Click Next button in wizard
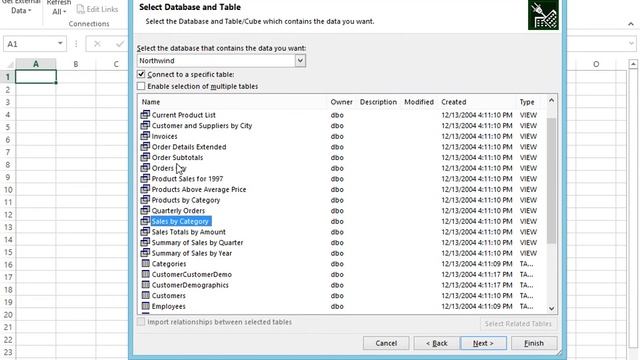The height and width of the screenshot is (360, 640). [483, 343]
